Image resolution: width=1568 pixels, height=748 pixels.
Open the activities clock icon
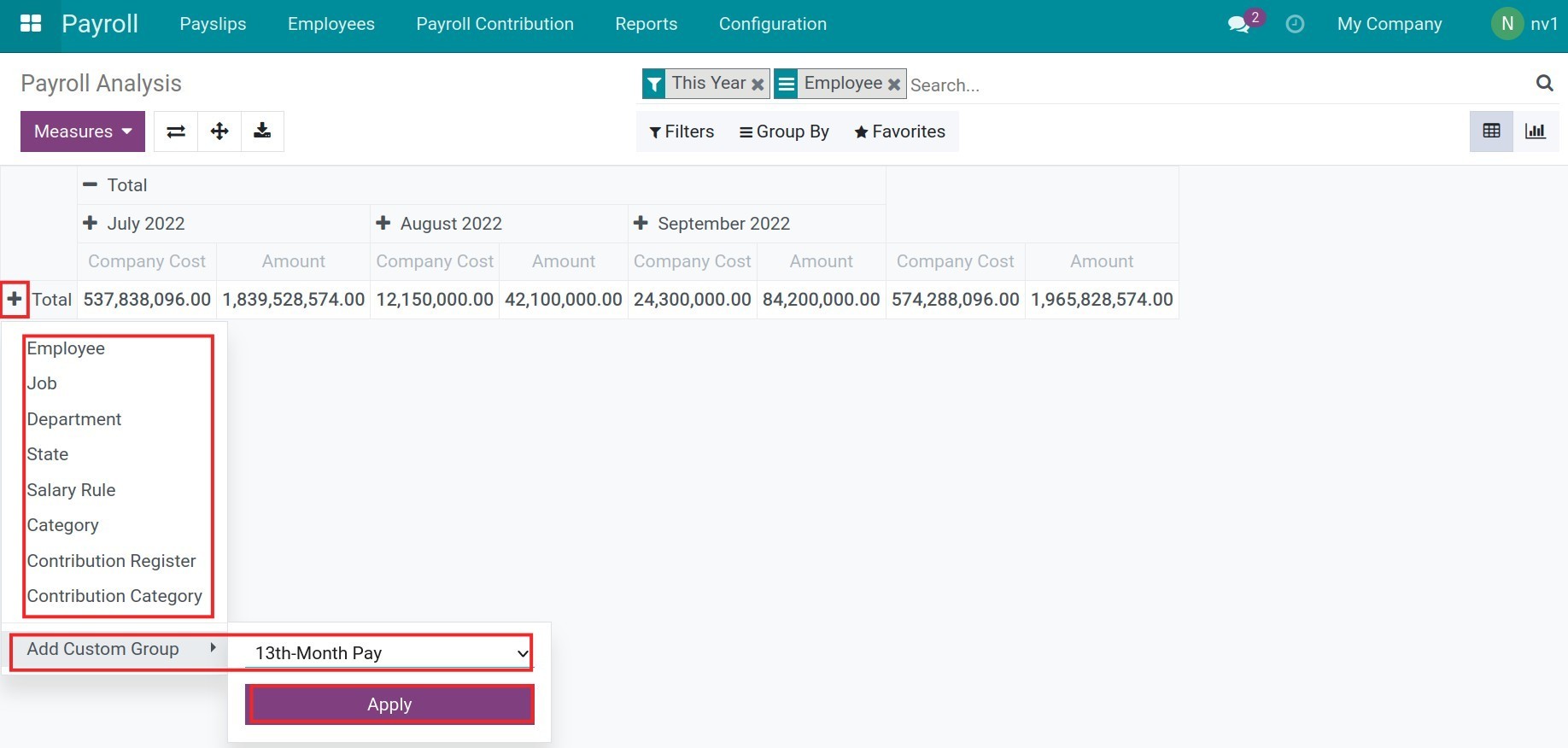tap(1295, 24)
